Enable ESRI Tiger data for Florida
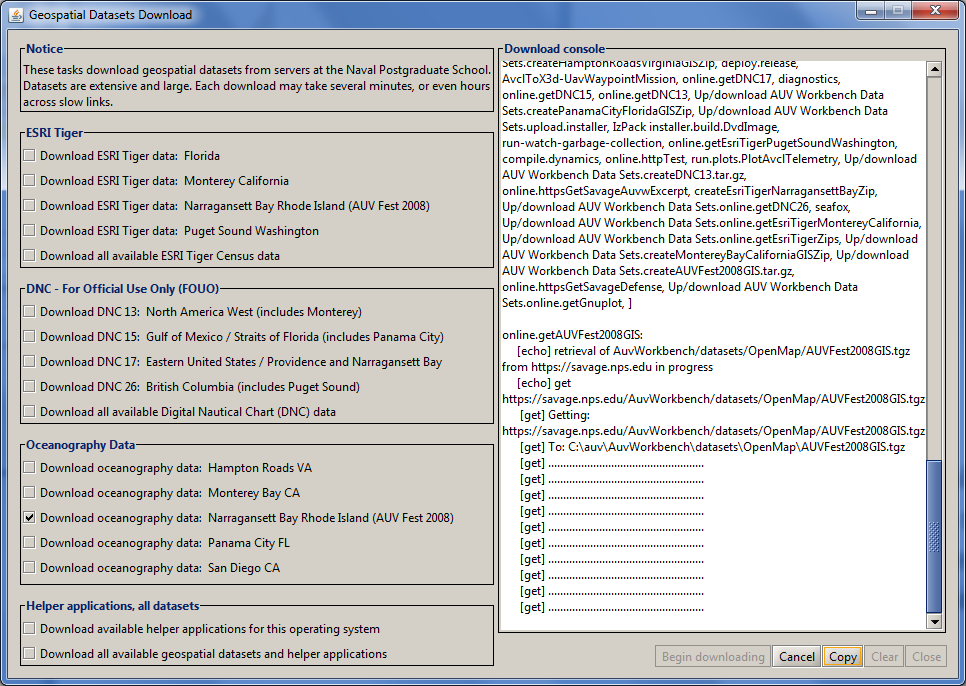 pos(30,156)
